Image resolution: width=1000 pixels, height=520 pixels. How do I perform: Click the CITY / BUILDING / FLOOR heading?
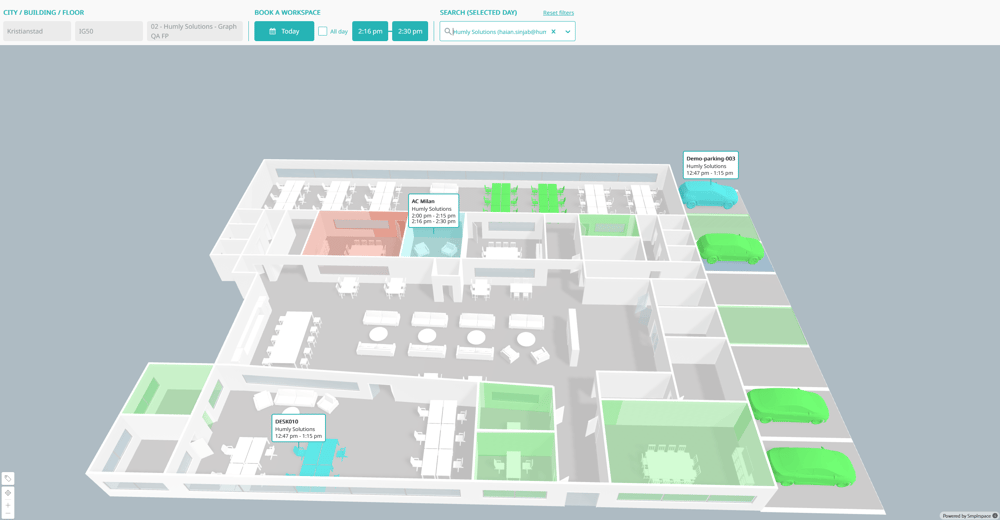coord(43,13)
